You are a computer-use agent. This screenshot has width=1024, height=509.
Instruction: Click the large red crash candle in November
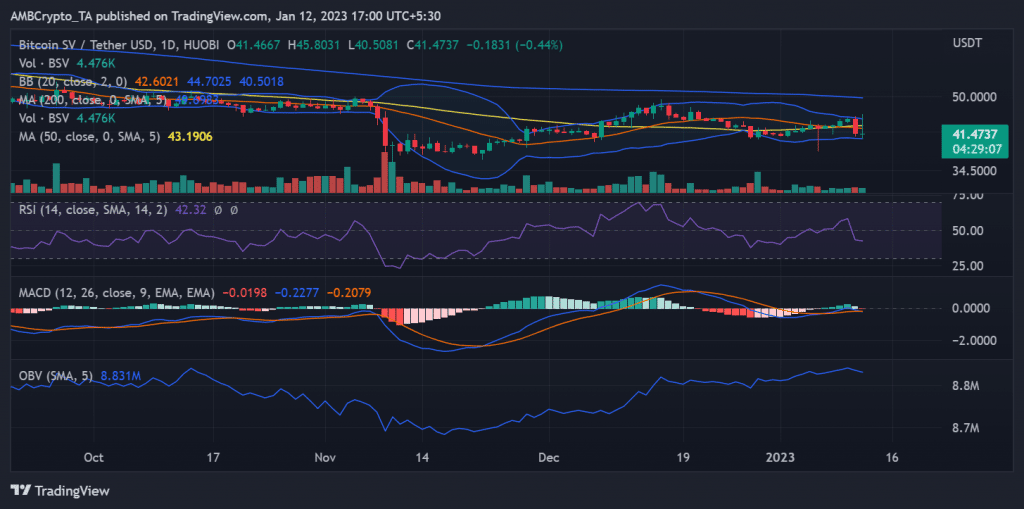click(x=385, y=129)
